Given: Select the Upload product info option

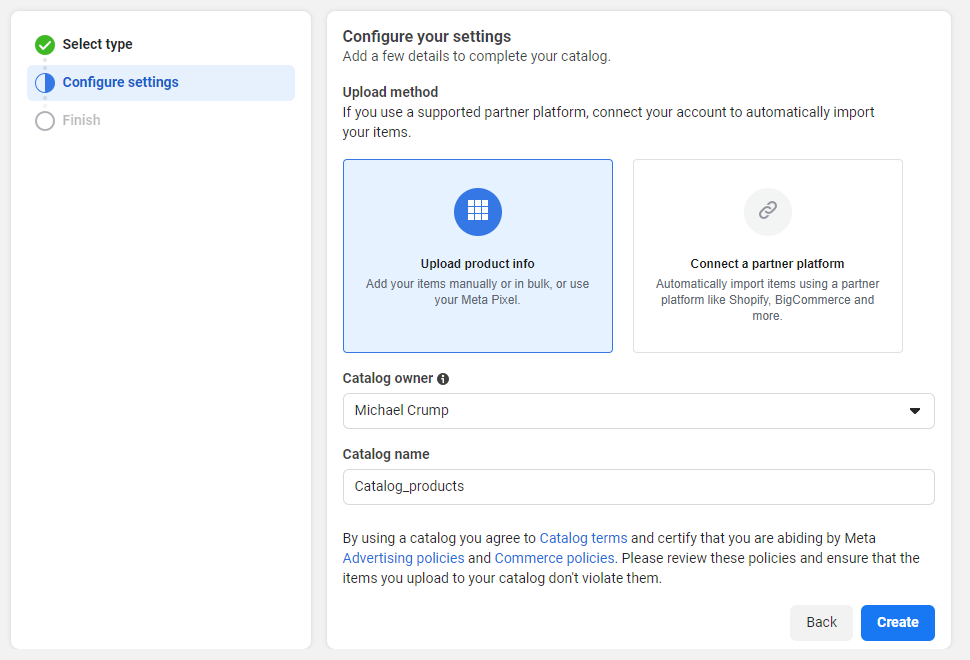Looking at the screenshot, I should pyautogui.click(x=478, y=256).
